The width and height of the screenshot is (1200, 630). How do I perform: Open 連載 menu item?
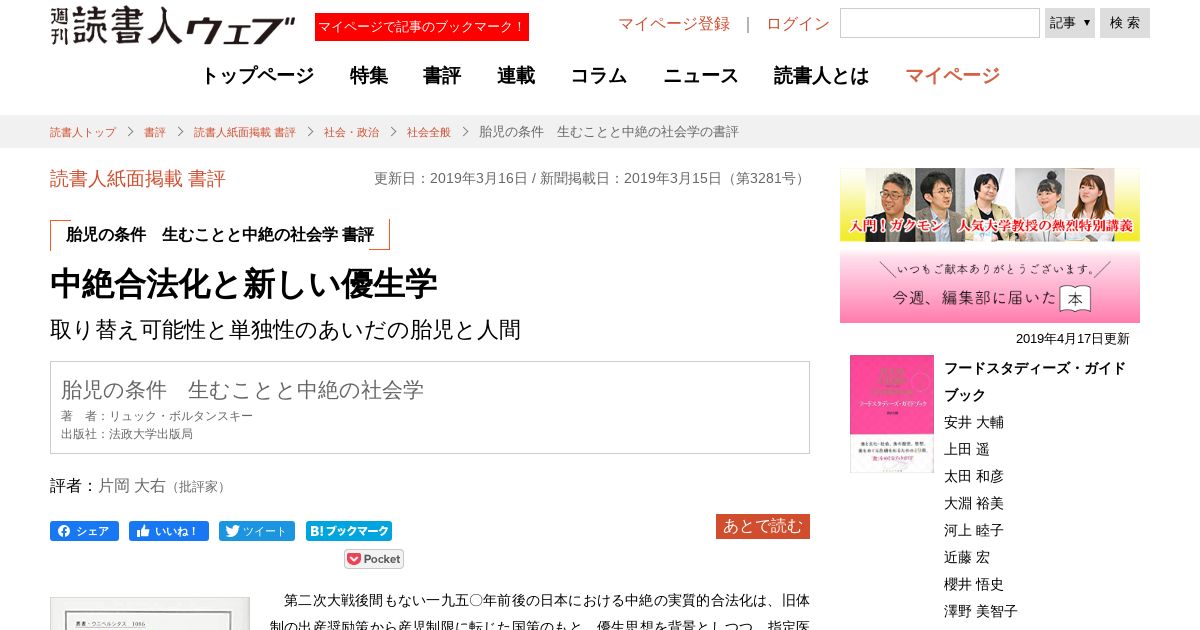click(516, 75)
